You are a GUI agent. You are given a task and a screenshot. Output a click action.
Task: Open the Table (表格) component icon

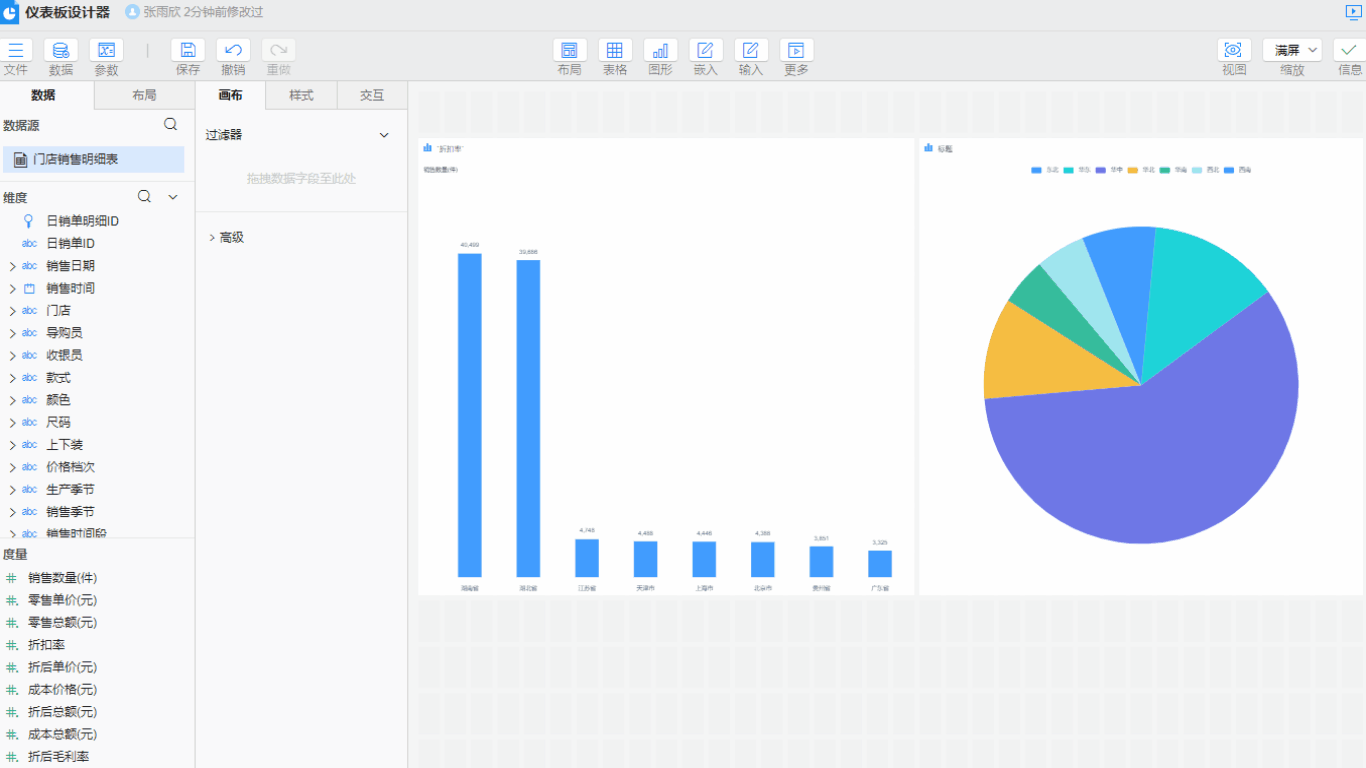point(615,50)
